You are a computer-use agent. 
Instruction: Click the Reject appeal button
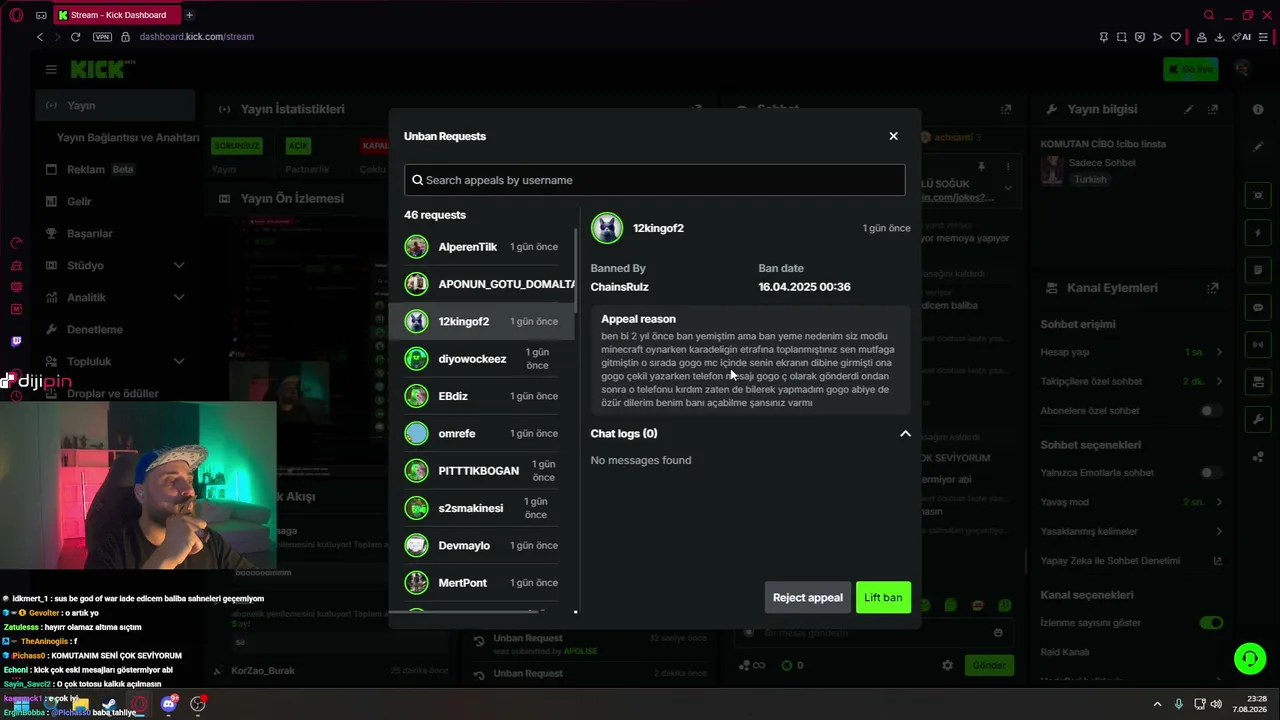coord(808,598)
